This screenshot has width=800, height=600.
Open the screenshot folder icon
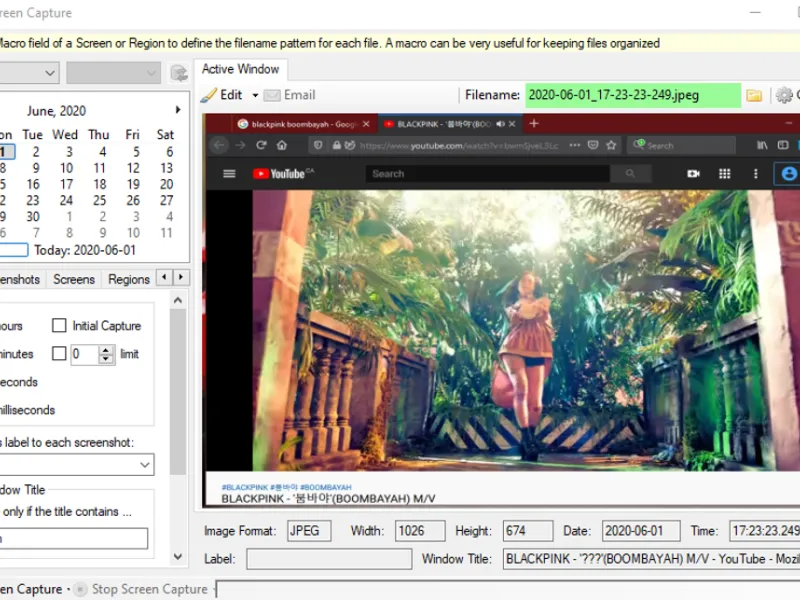tap(754, 95)
